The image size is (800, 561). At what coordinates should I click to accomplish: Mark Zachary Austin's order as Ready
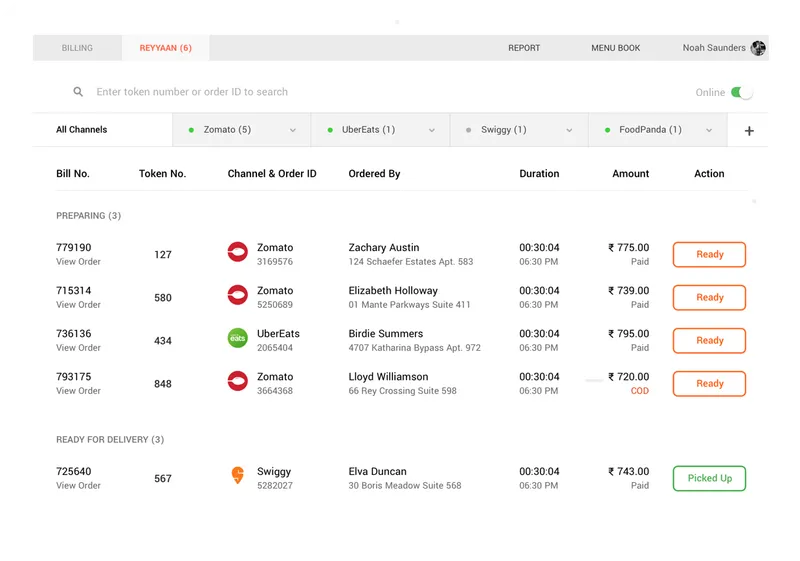point(709,254)
